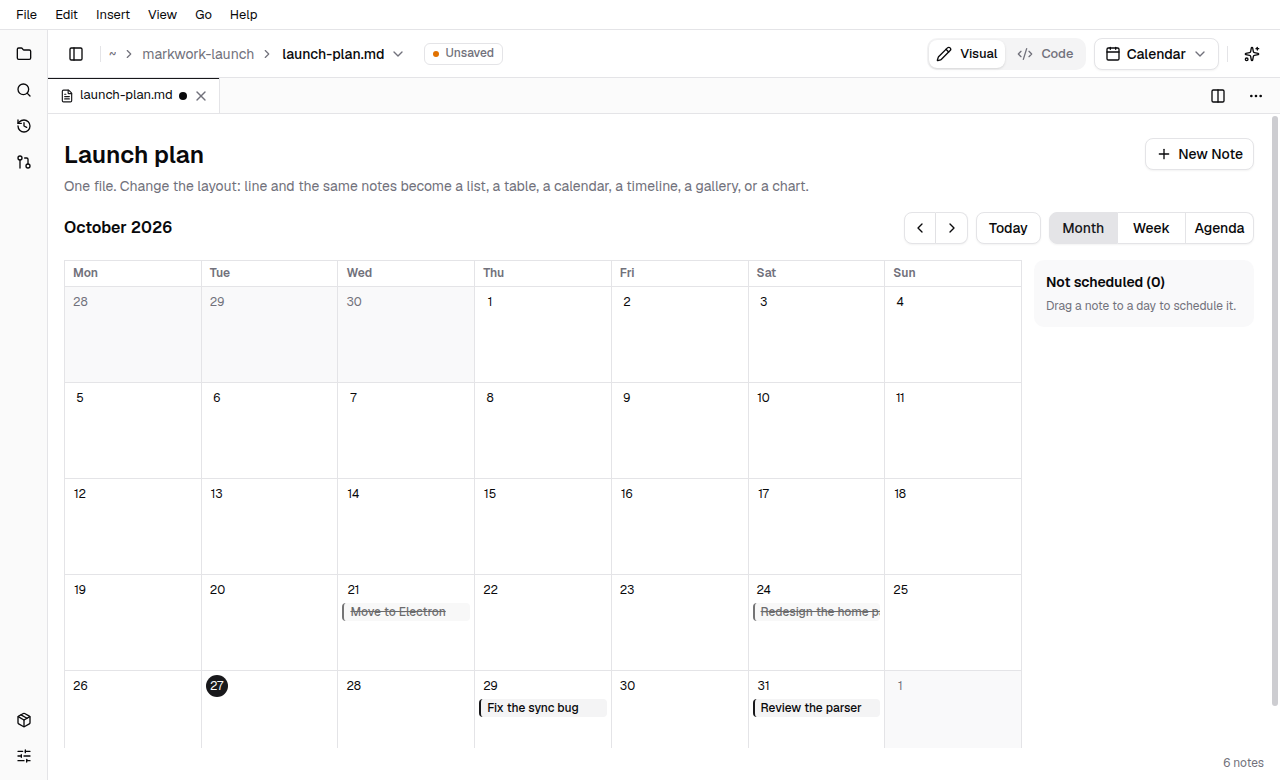This screenshot has height=780, width=1280.
Task: Open the Calendar layout dropdown
Action: point(1156,54)
